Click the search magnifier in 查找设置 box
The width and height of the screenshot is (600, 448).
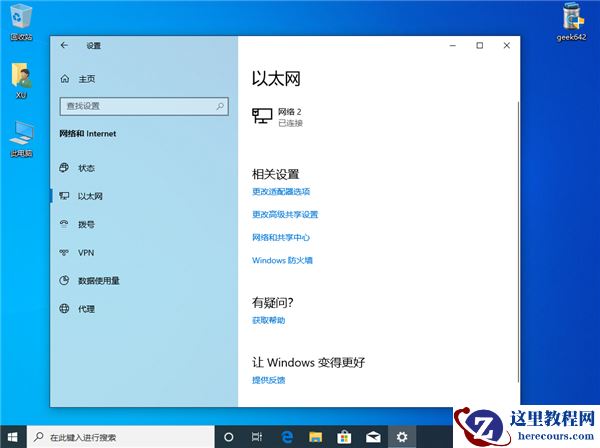point(220,106)
